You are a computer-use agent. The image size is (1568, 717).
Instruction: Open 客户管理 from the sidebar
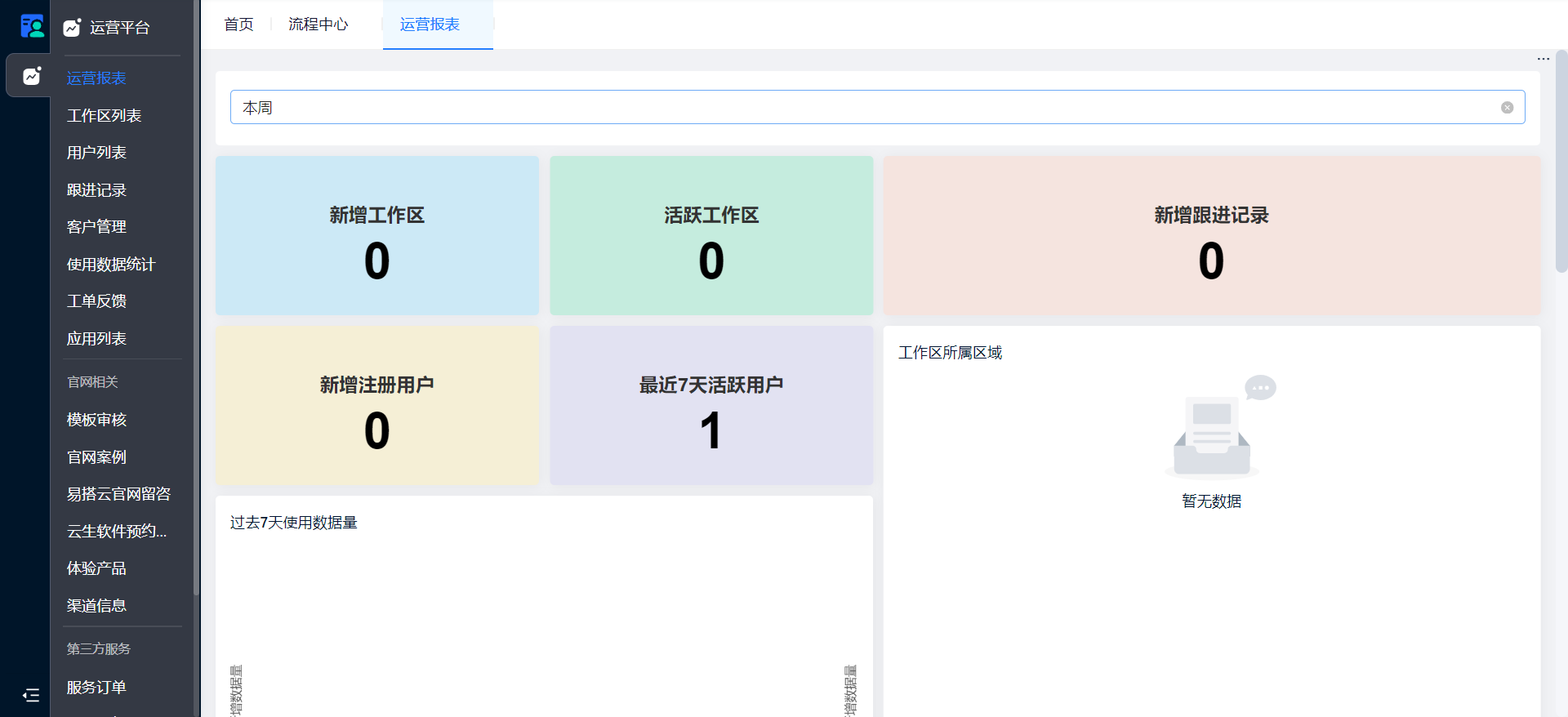pyautogui.click(x=96, y=227)
